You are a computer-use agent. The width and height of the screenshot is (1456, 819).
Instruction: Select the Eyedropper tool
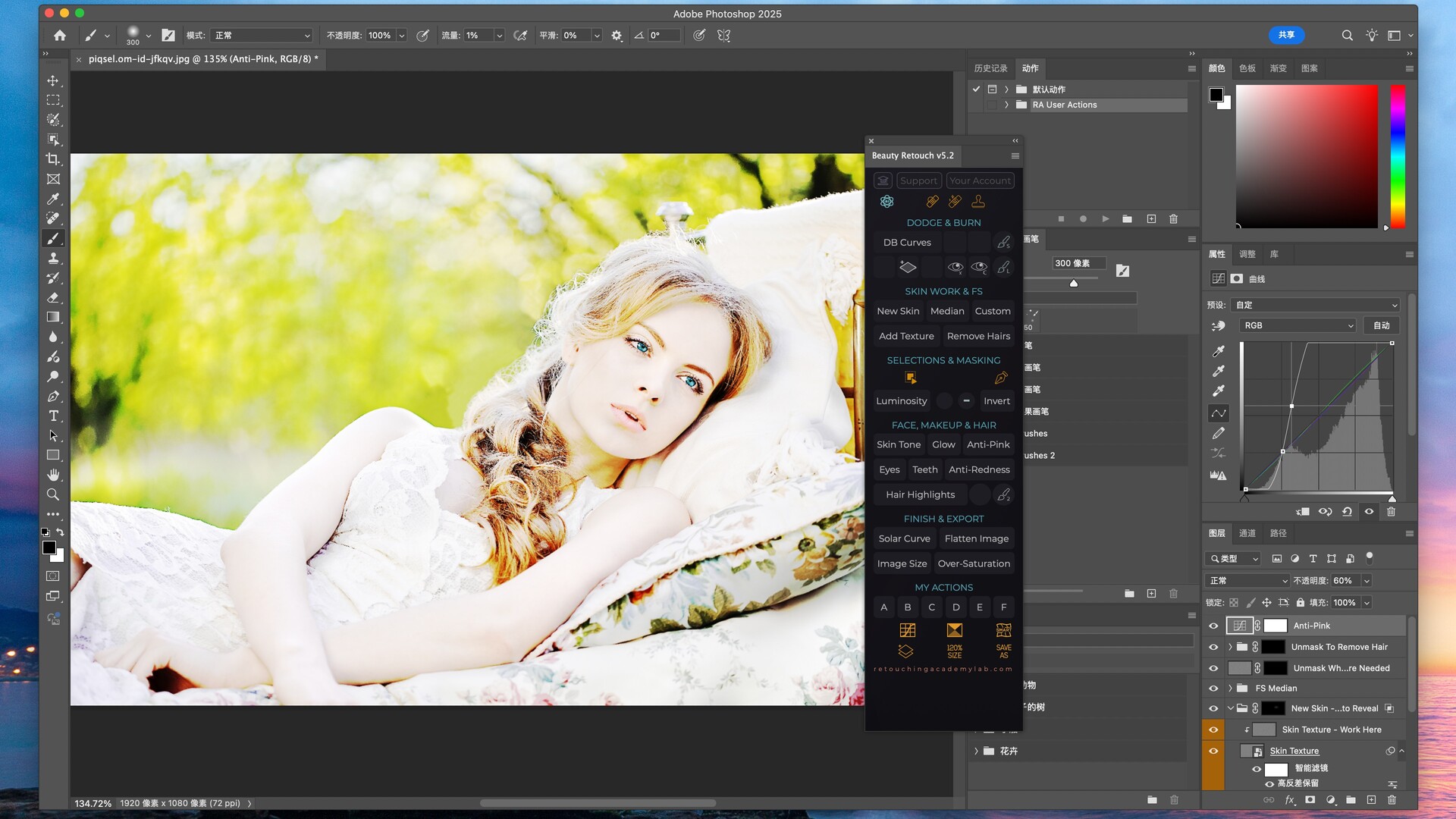(53, 199)
